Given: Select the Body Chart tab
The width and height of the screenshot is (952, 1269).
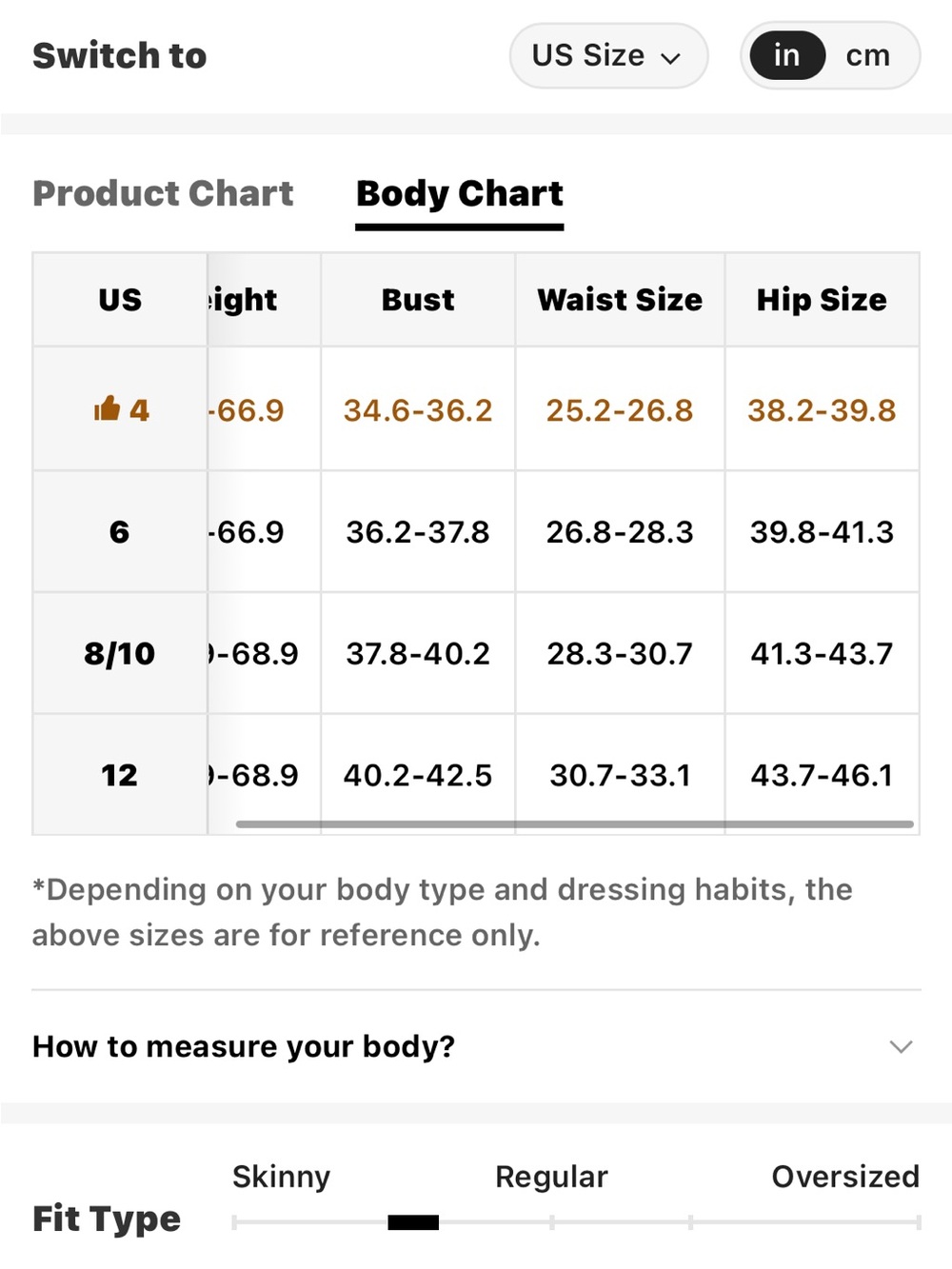Looking at the screenshot, I should 460,193.
